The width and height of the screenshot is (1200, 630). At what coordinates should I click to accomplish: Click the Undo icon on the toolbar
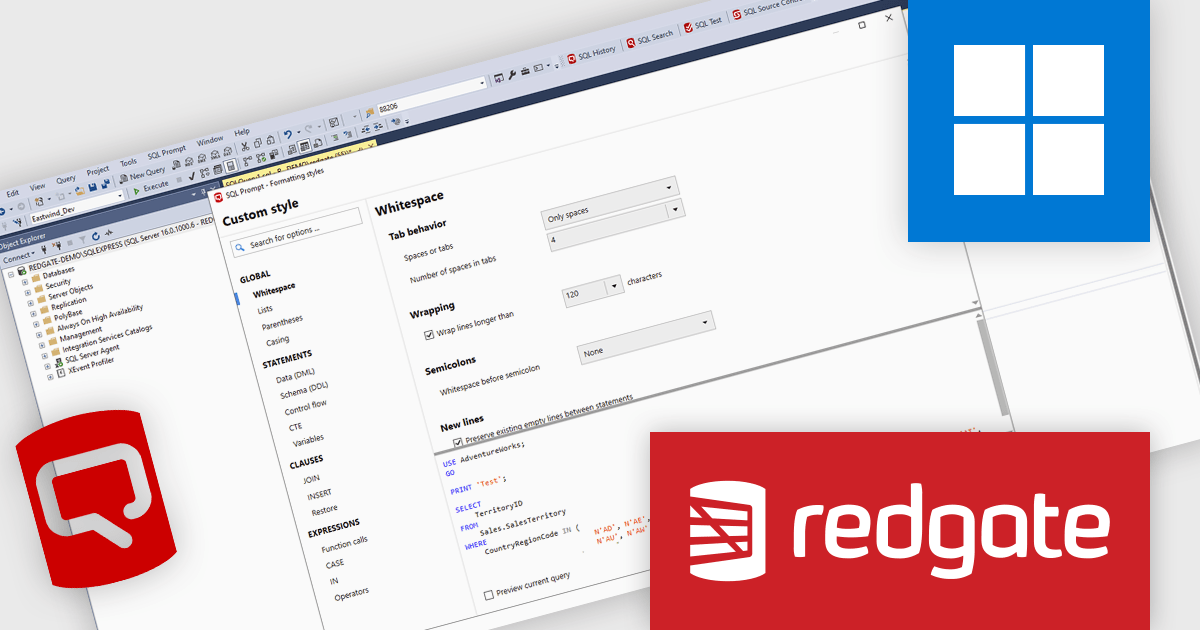pos(288,134)
